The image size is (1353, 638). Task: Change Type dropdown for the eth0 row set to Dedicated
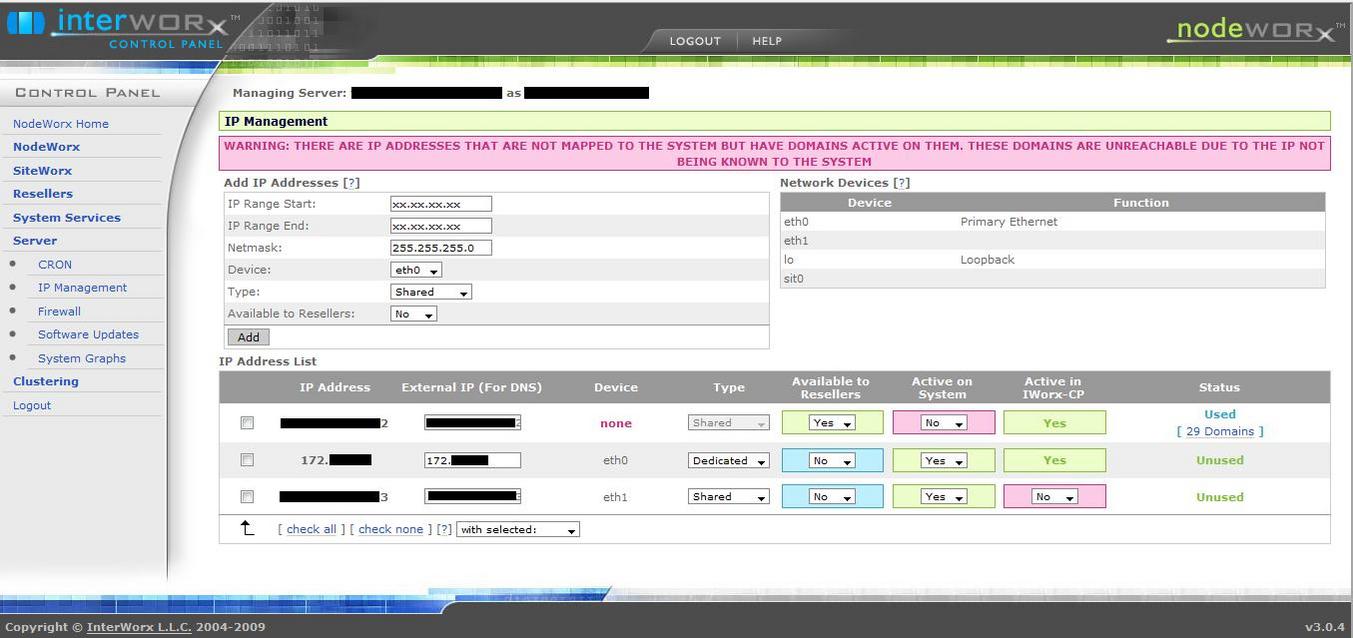pos(729,461)
